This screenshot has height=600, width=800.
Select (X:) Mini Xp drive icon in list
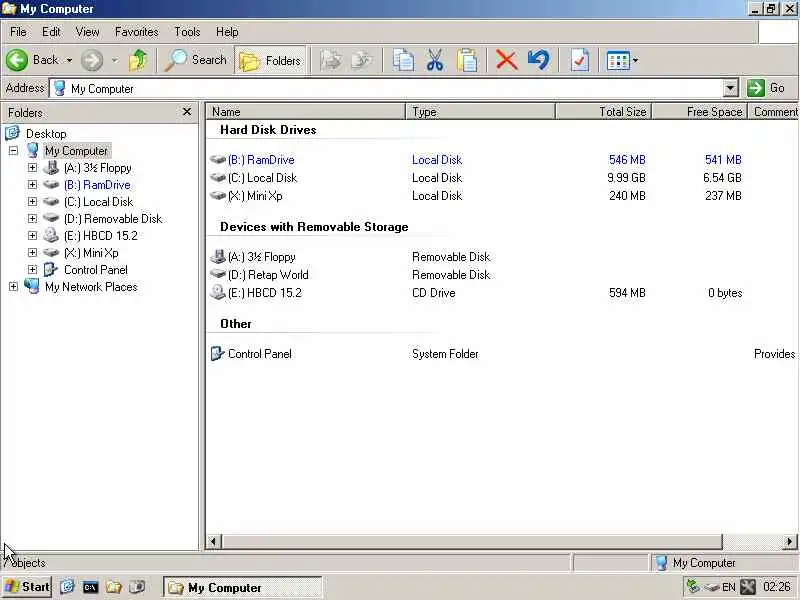tap(218, 195)
